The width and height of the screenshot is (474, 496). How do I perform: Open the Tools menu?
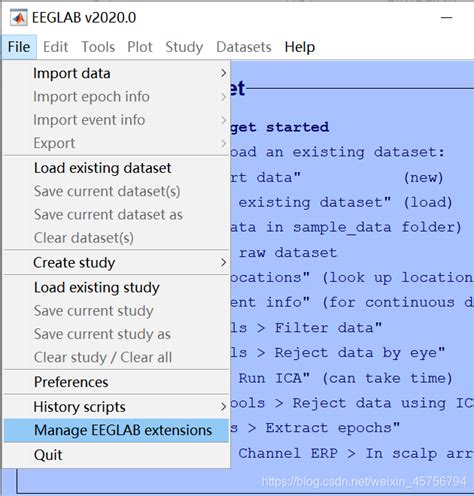click(98, 47)
